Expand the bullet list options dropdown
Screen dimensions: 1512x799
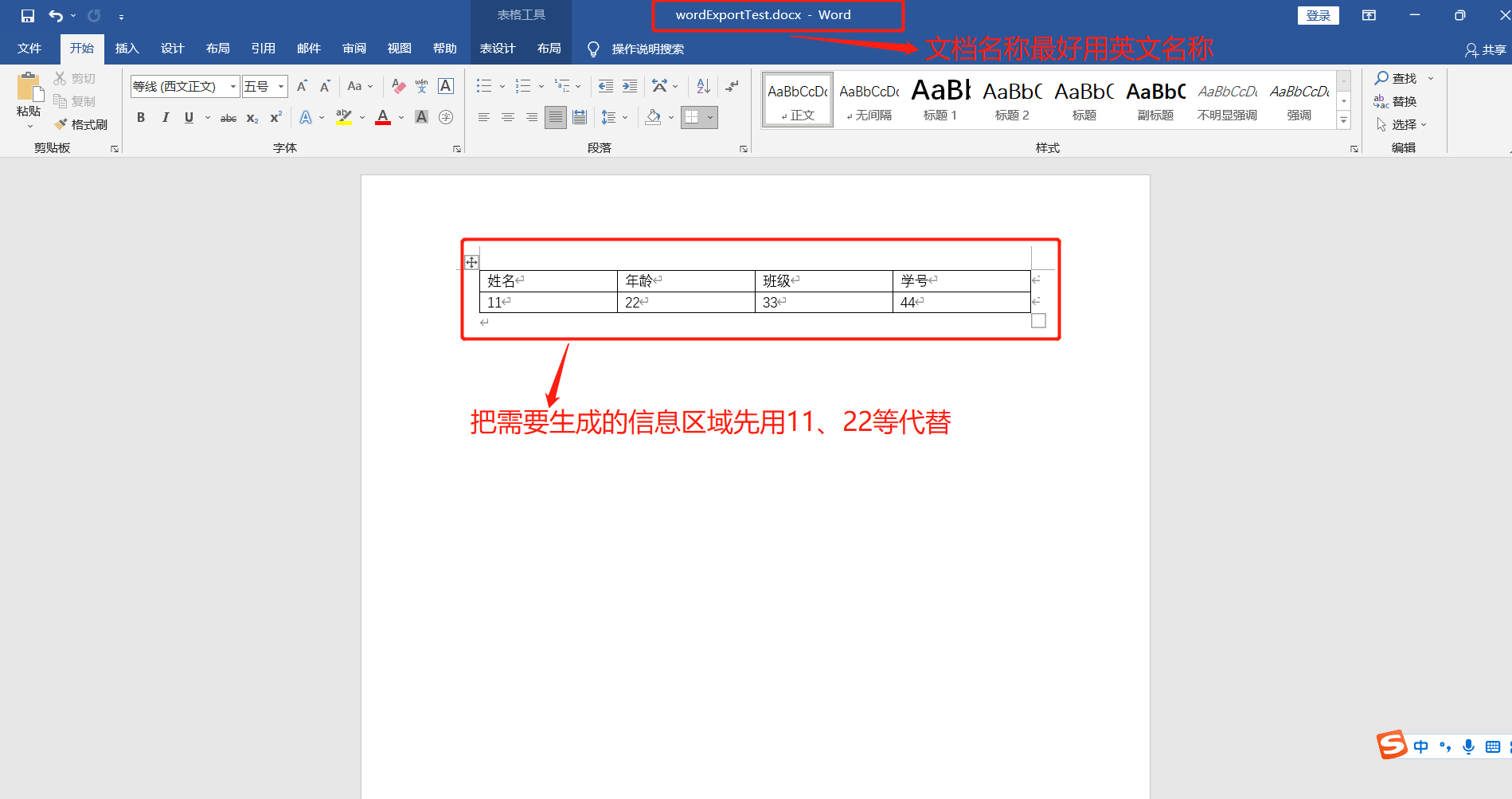point(501,85)
